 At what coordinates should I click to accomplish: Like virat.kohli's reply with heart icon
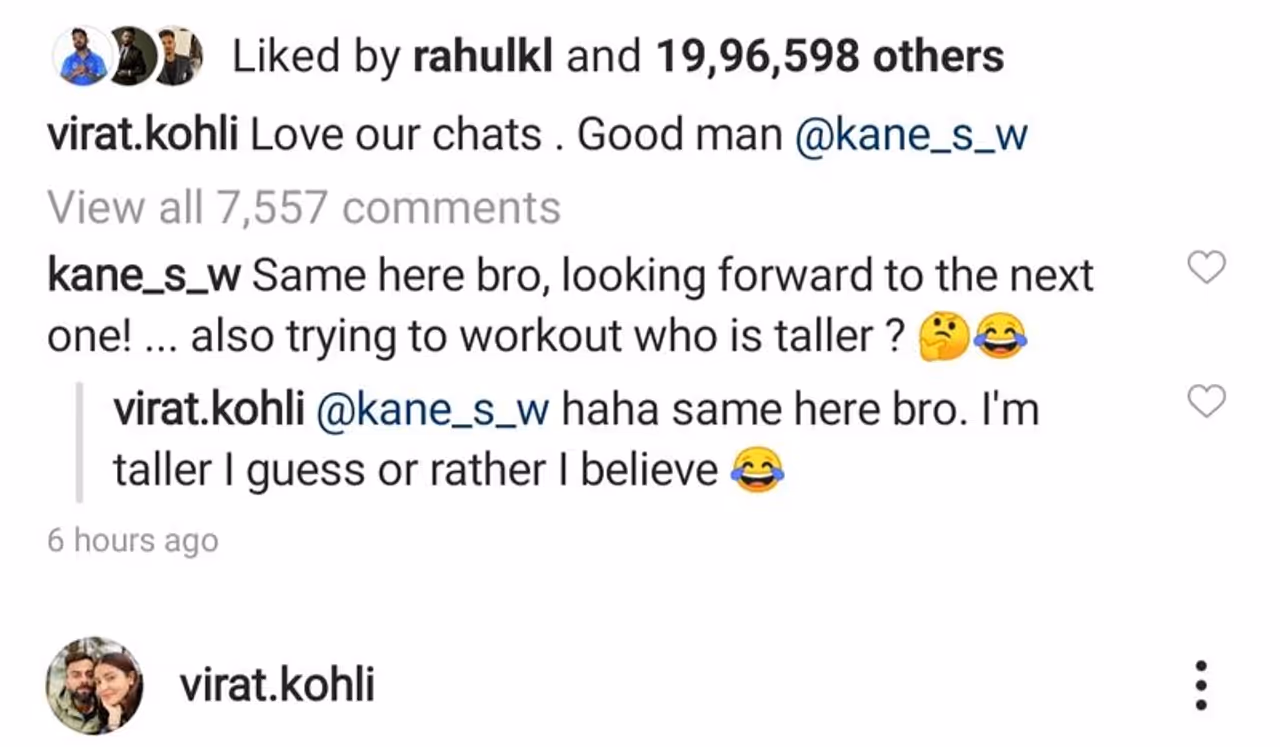[1206, 402]
